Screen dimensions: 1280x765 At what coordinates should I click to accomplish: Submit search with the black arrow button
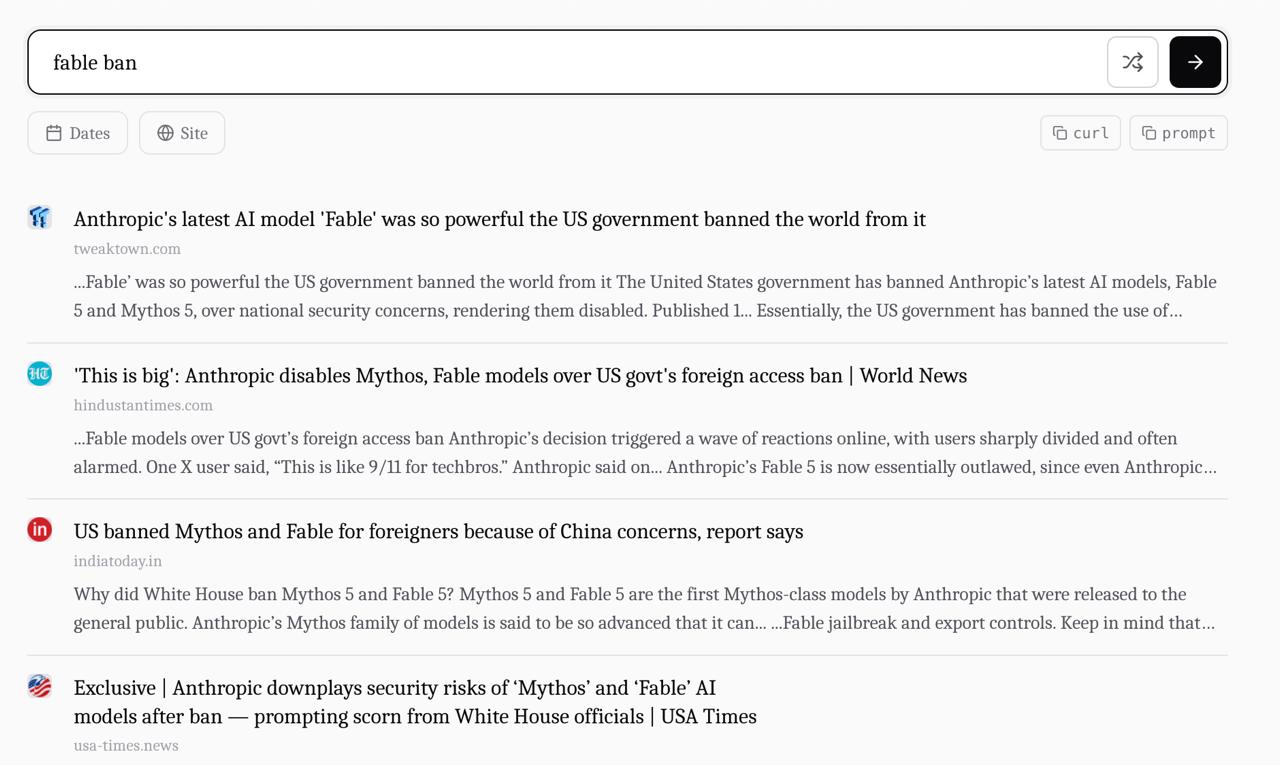[1195, 62]
